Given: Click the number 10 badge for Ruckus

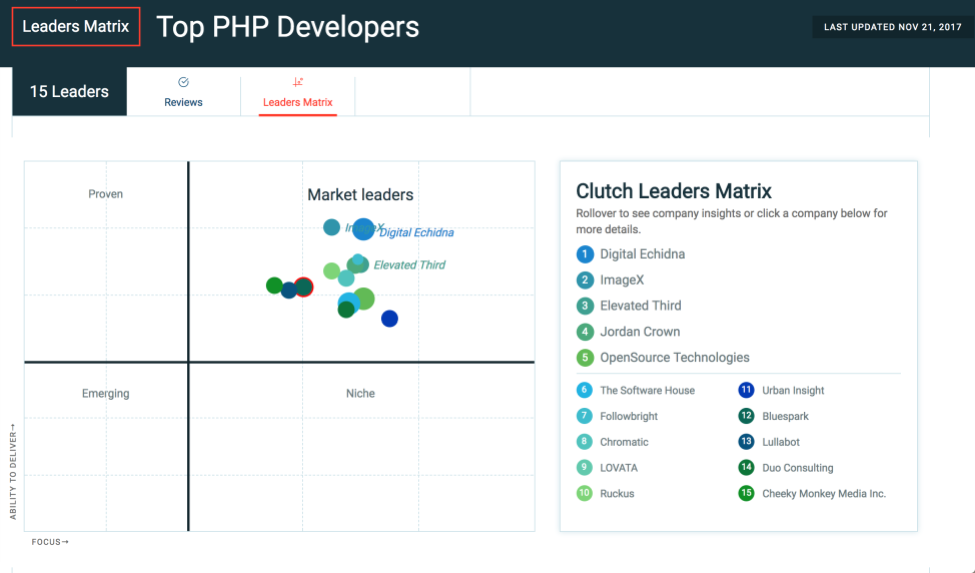Looking at the screenshot, I should point(585,493).
